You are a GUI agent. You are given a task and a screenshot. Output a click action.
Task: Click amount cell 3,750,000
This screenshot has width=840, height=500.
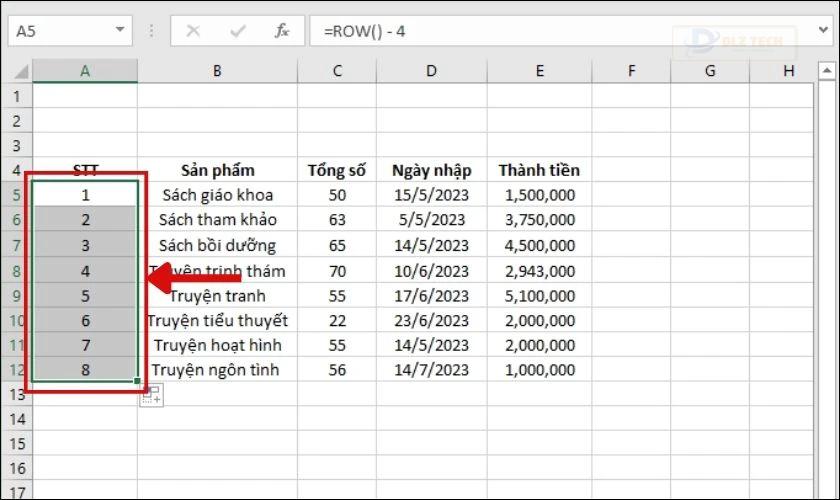click(x=539, y=219)
